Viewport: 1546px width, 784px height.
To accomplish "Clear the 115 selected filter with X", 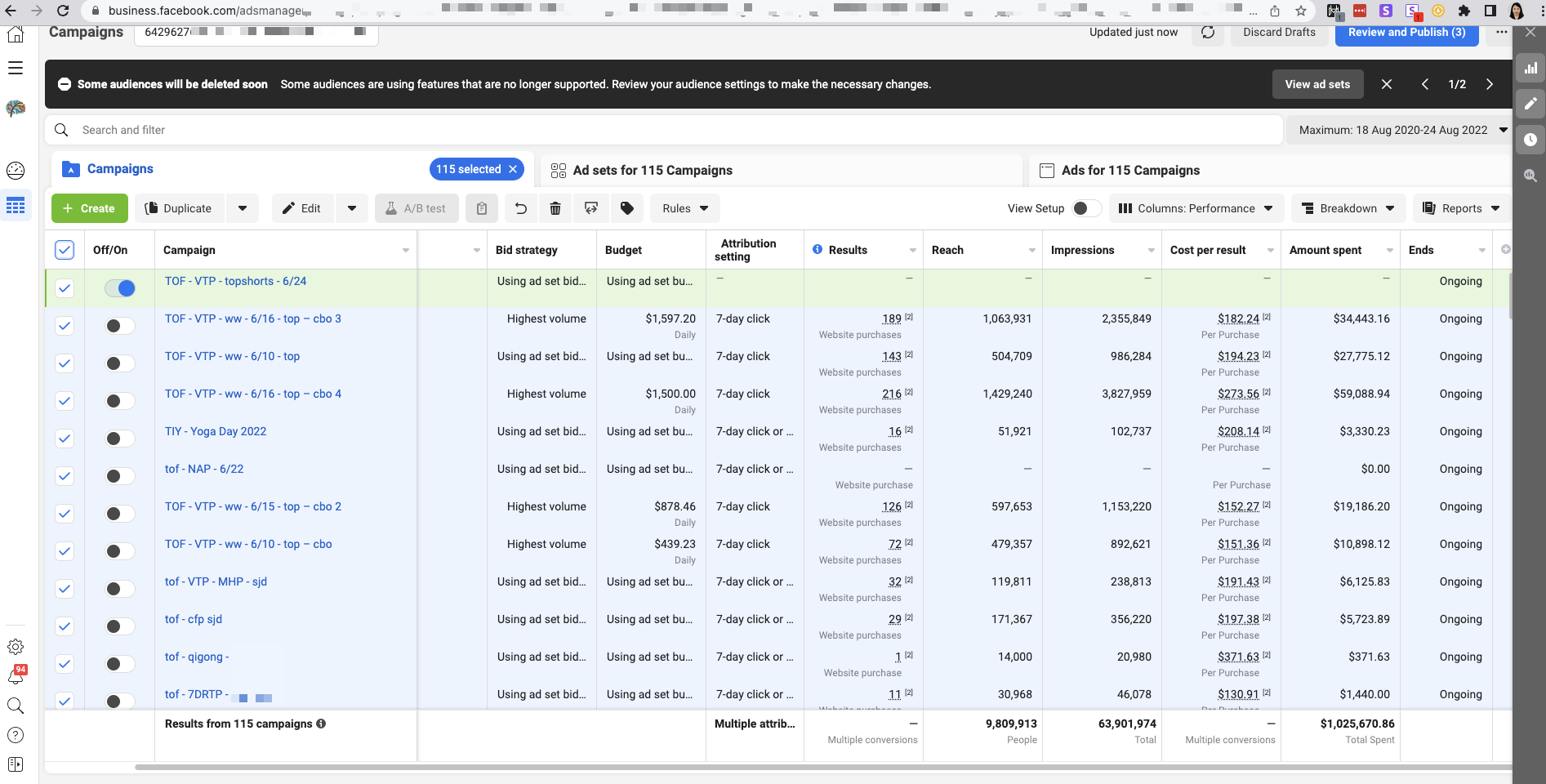I will click(x=513, y=169).
